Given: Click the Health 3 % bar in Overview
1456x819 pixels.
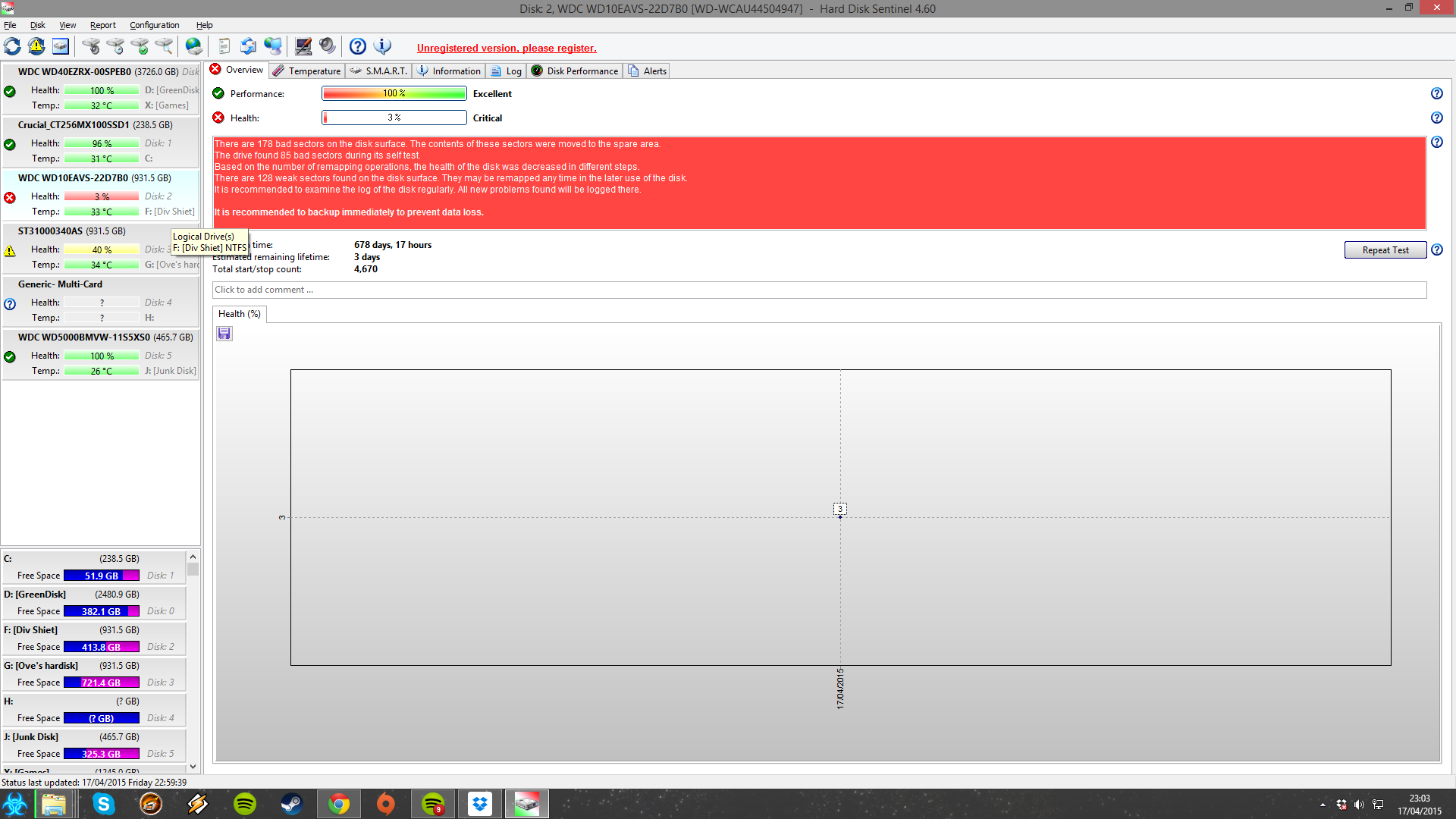Looking at the screenshot, I should pos(394,118).
